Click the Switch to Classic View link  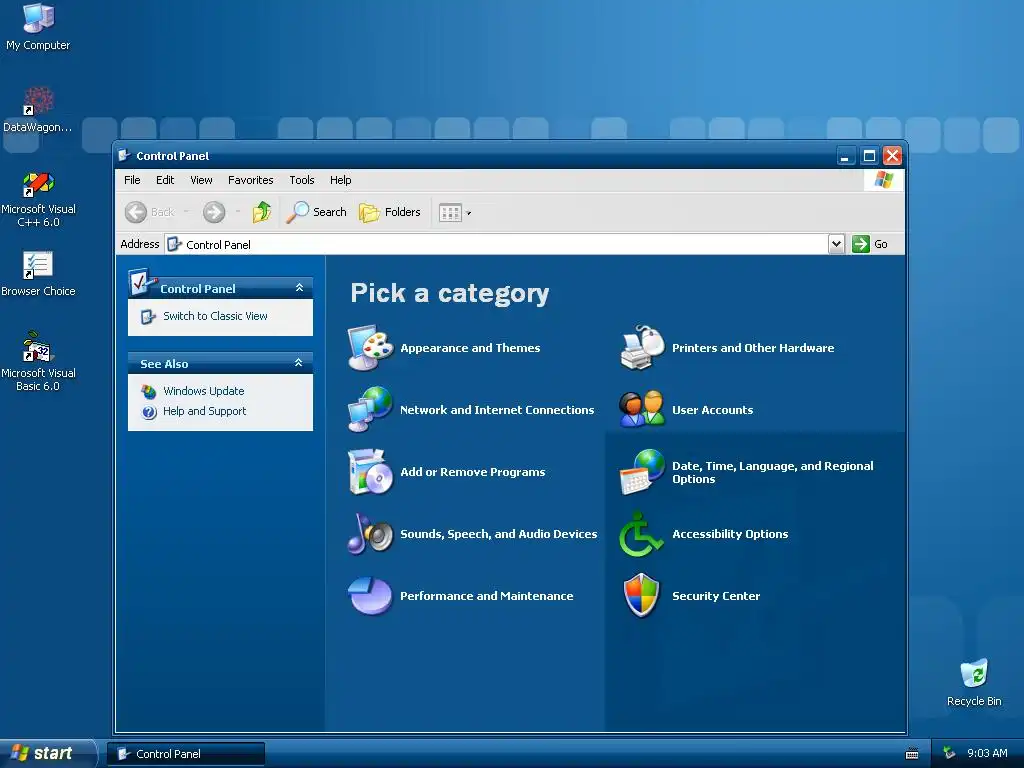click(215, 316)
